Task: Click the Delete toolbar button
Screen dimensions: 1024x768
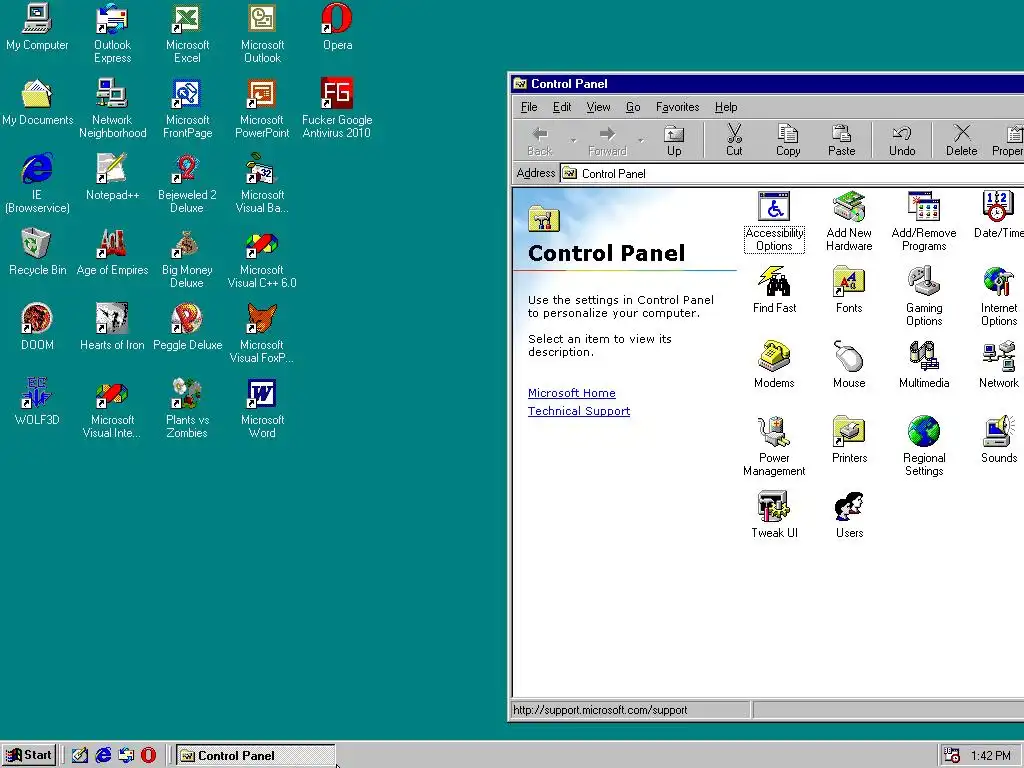Action: [x=961, y=140]
